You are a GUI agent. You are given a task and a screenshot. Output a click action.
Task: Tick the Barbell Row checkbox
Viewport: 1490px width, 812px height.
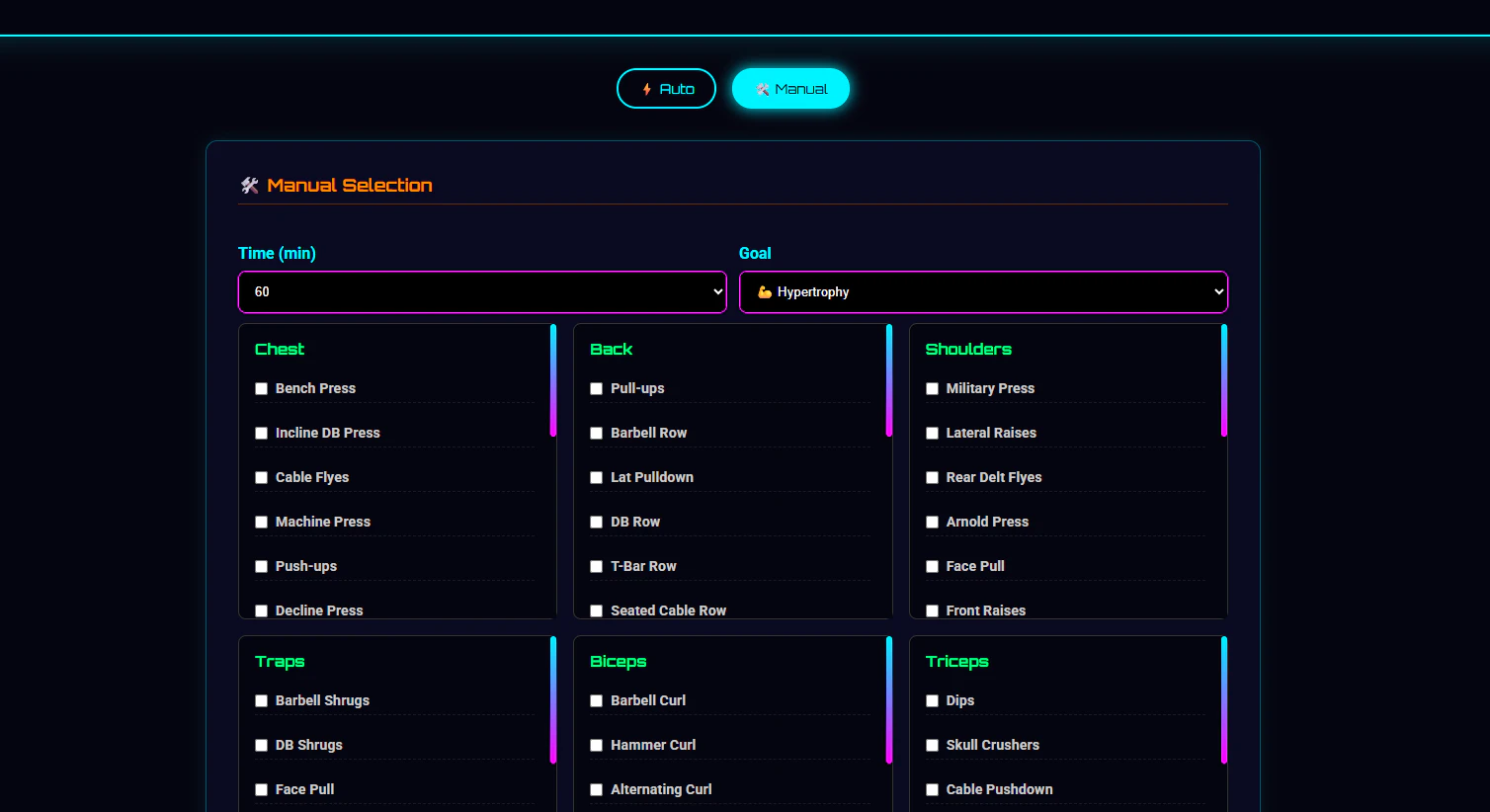(x=597, y=434)
